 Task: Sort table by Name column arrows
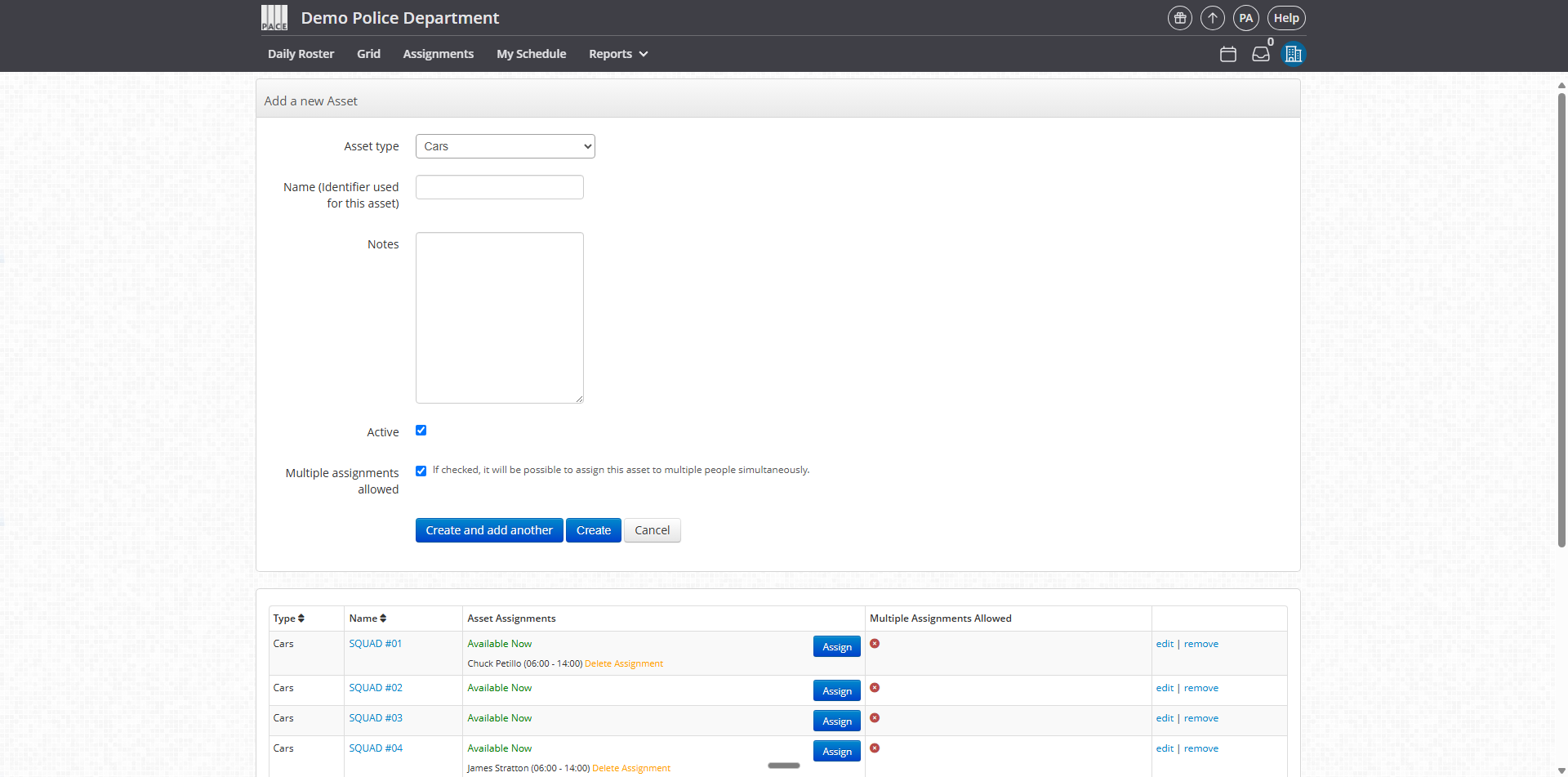click(x=382, y=618)
